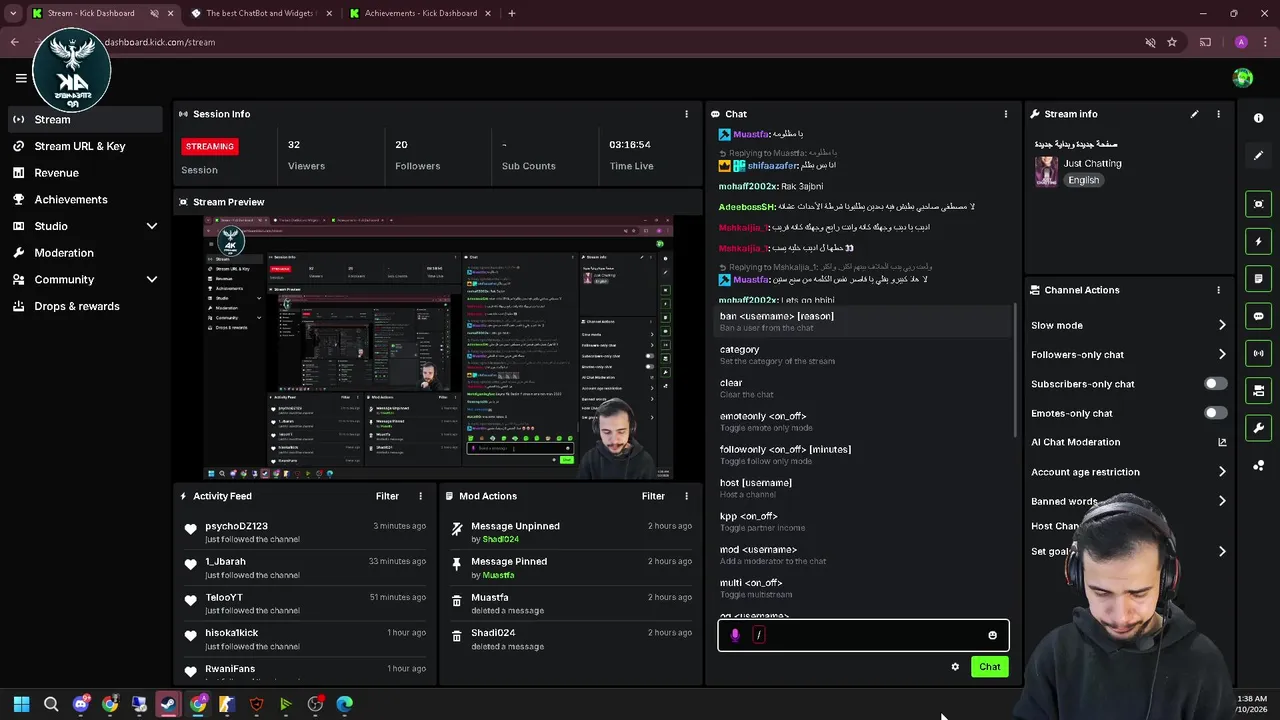
Task: Click the three-dots cluster icon in right toolbar
Action: tap(1258, 466)
